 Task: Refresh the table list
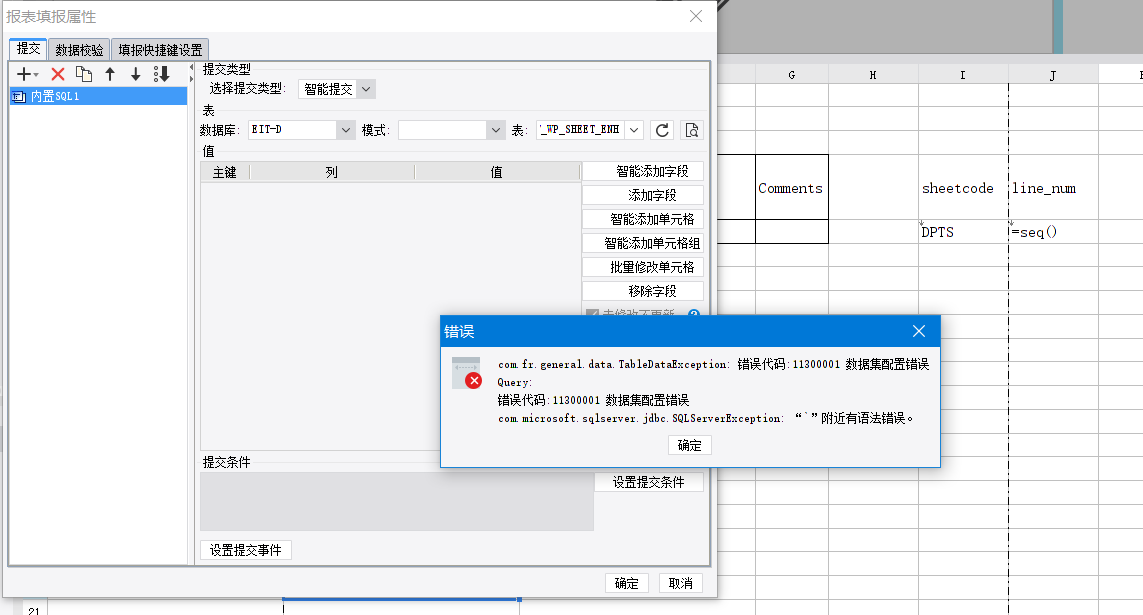click(662, 130)
